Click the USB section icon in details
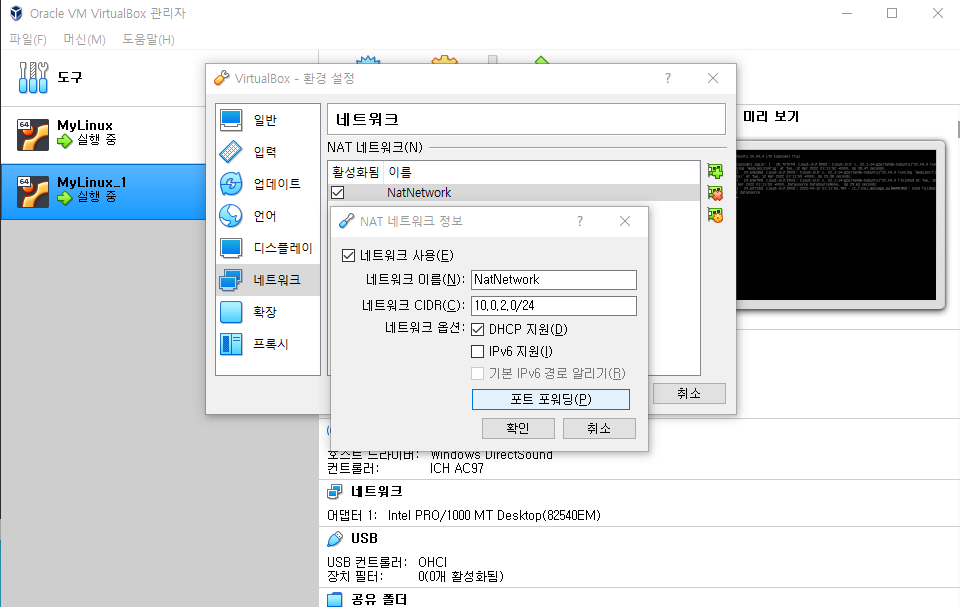Screen dimensions: 960x607 [x=335, y=538]
